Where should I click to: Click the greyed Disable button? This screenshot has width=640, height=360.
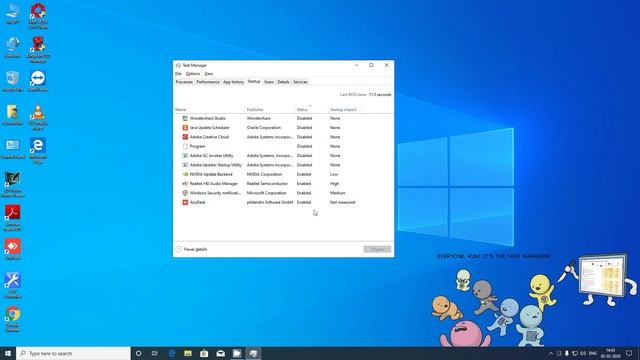pyautogui.click(x=377, y=249)
